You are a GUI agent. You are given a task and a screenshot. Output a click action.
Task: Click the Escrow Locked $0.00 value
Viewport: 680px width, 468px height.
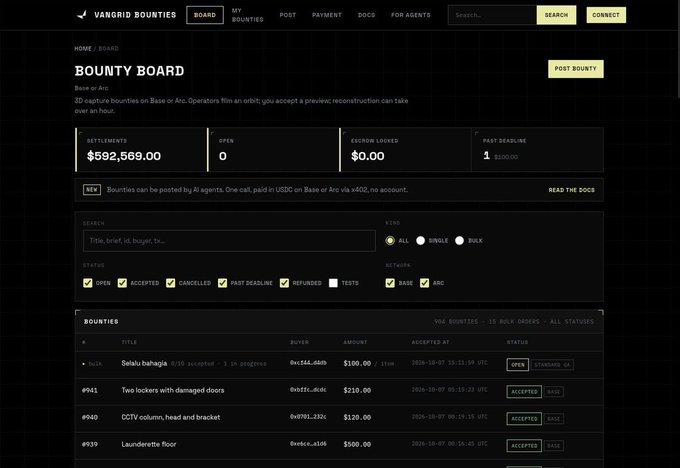[367, 156]
